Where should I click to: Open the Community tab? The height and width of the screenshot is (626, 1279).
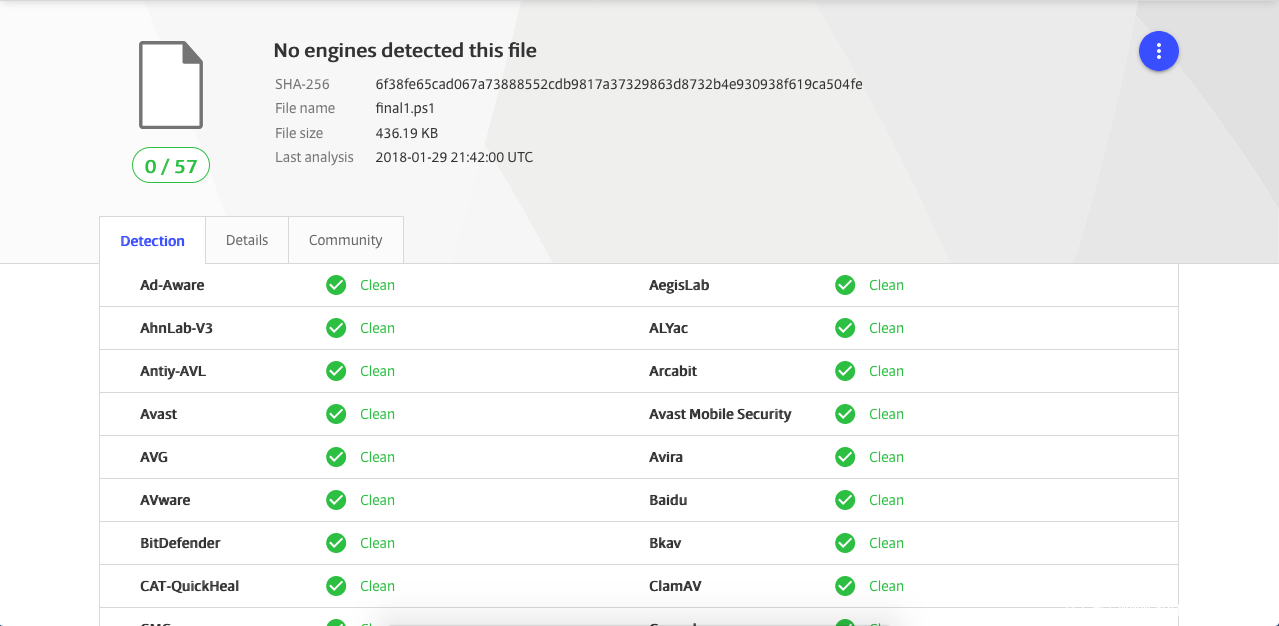click(345, 240)
